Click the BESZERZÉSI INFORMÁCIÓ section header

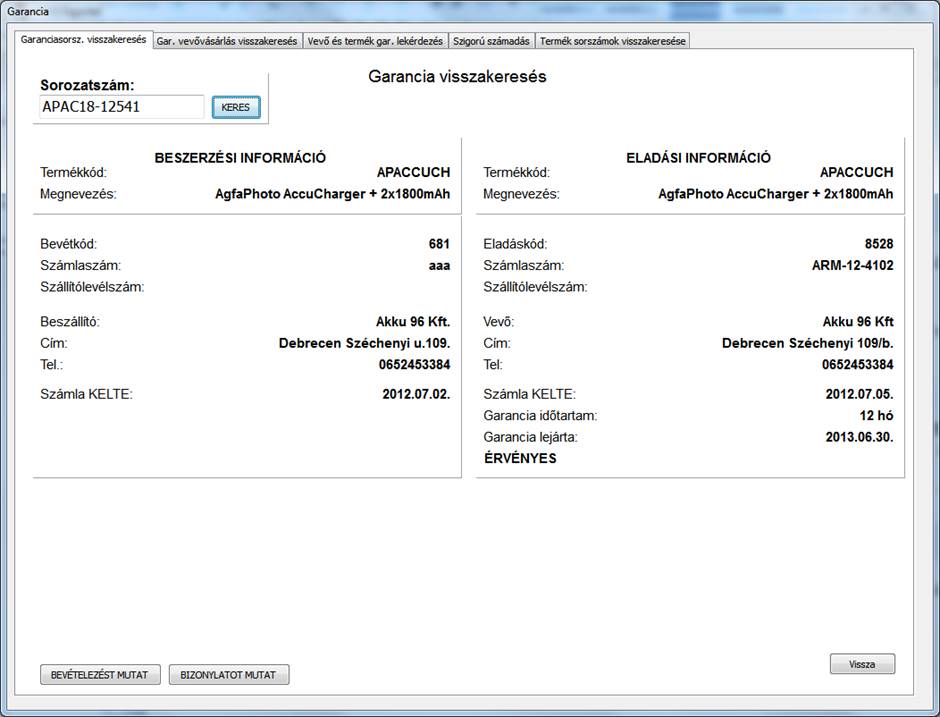pos(240,158)
